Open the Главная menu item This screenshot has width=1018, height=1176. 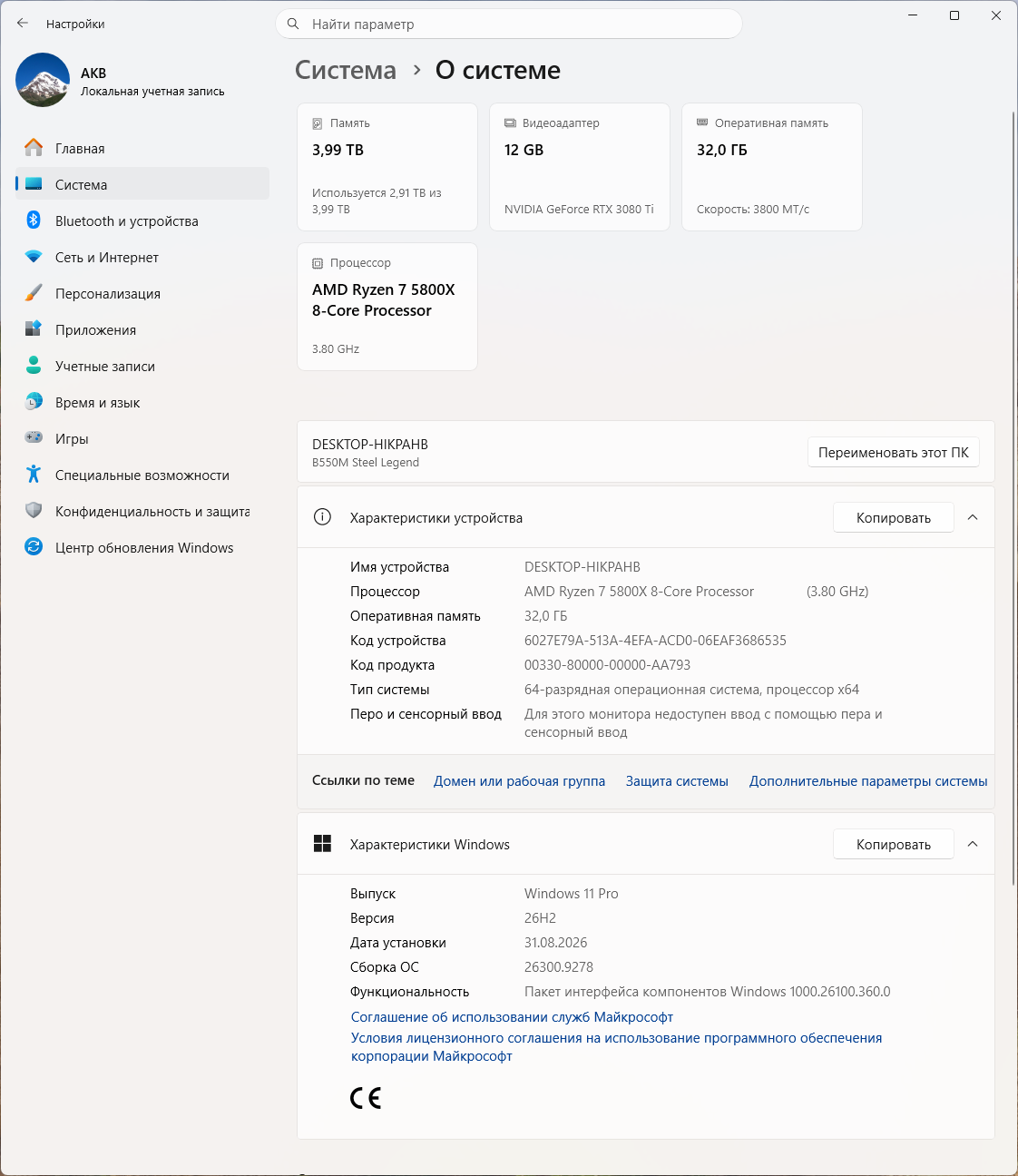coord(142,148)
